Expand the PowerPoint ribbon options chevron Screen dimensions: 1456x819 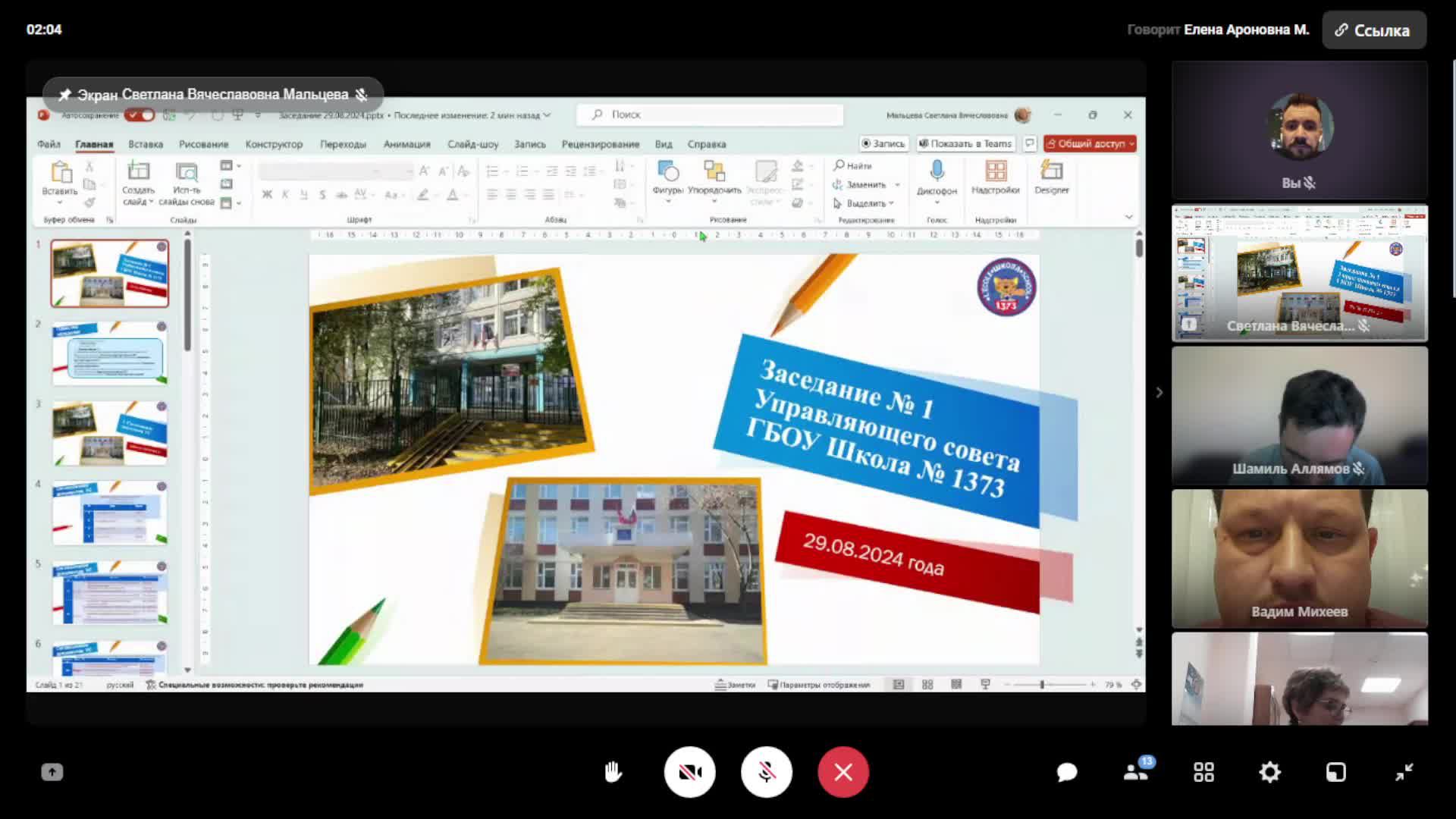click(x=1128, y=218)
